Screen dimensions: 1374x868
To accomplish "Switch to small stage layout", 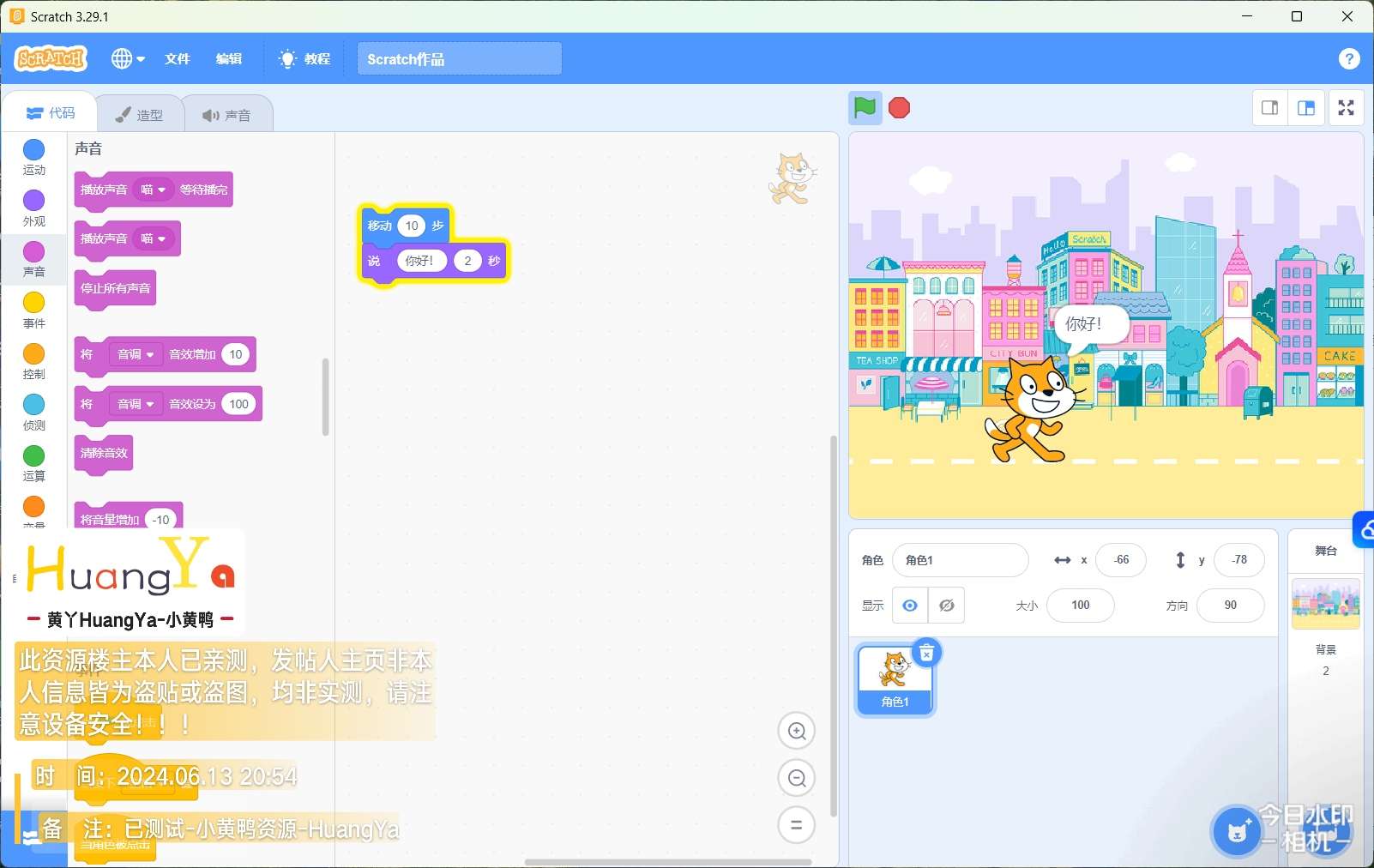I will point(1269,108).
